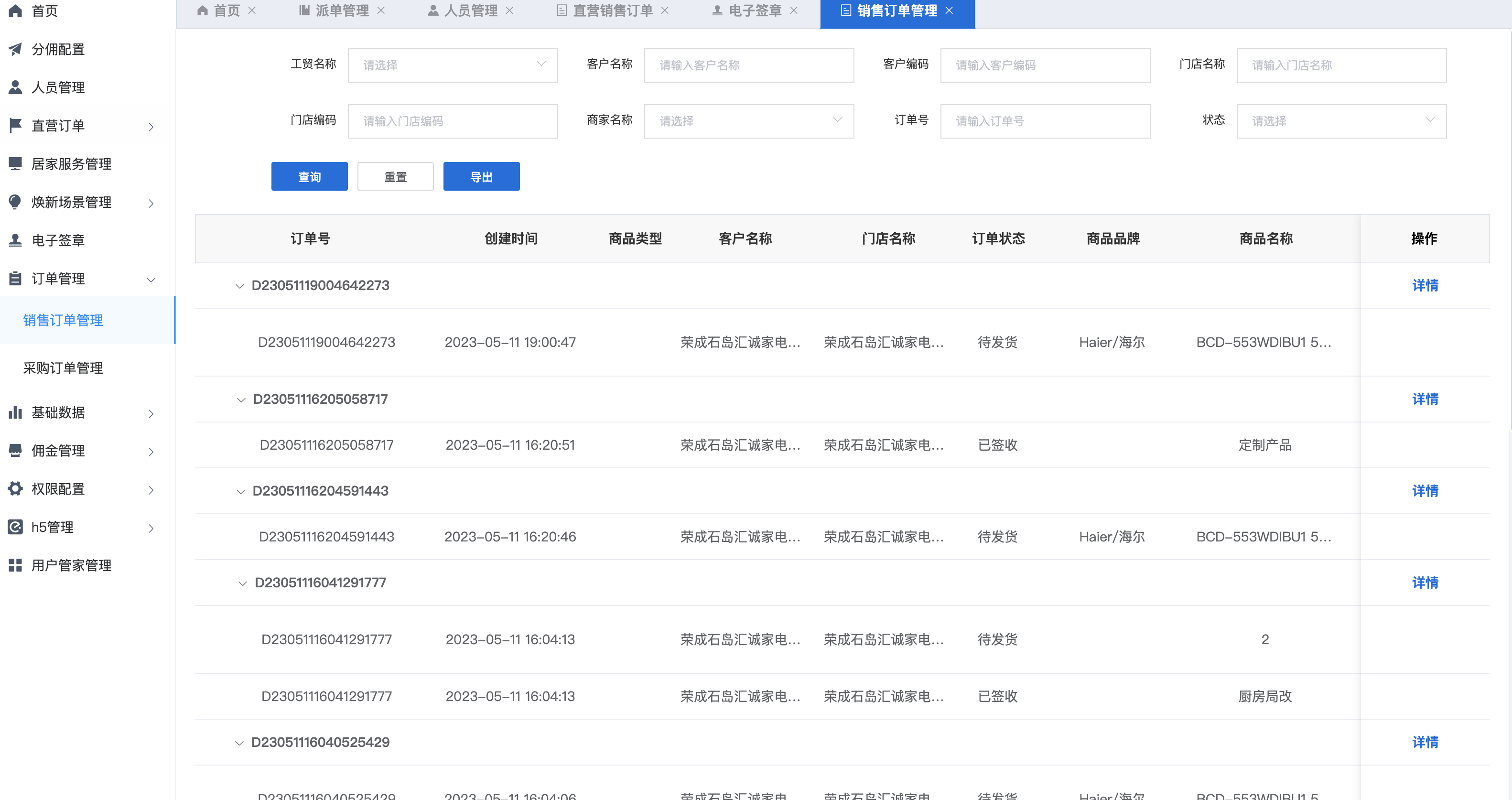
Task: Click the paper plane icon for 分佣配置
Action: pos(15,49)
